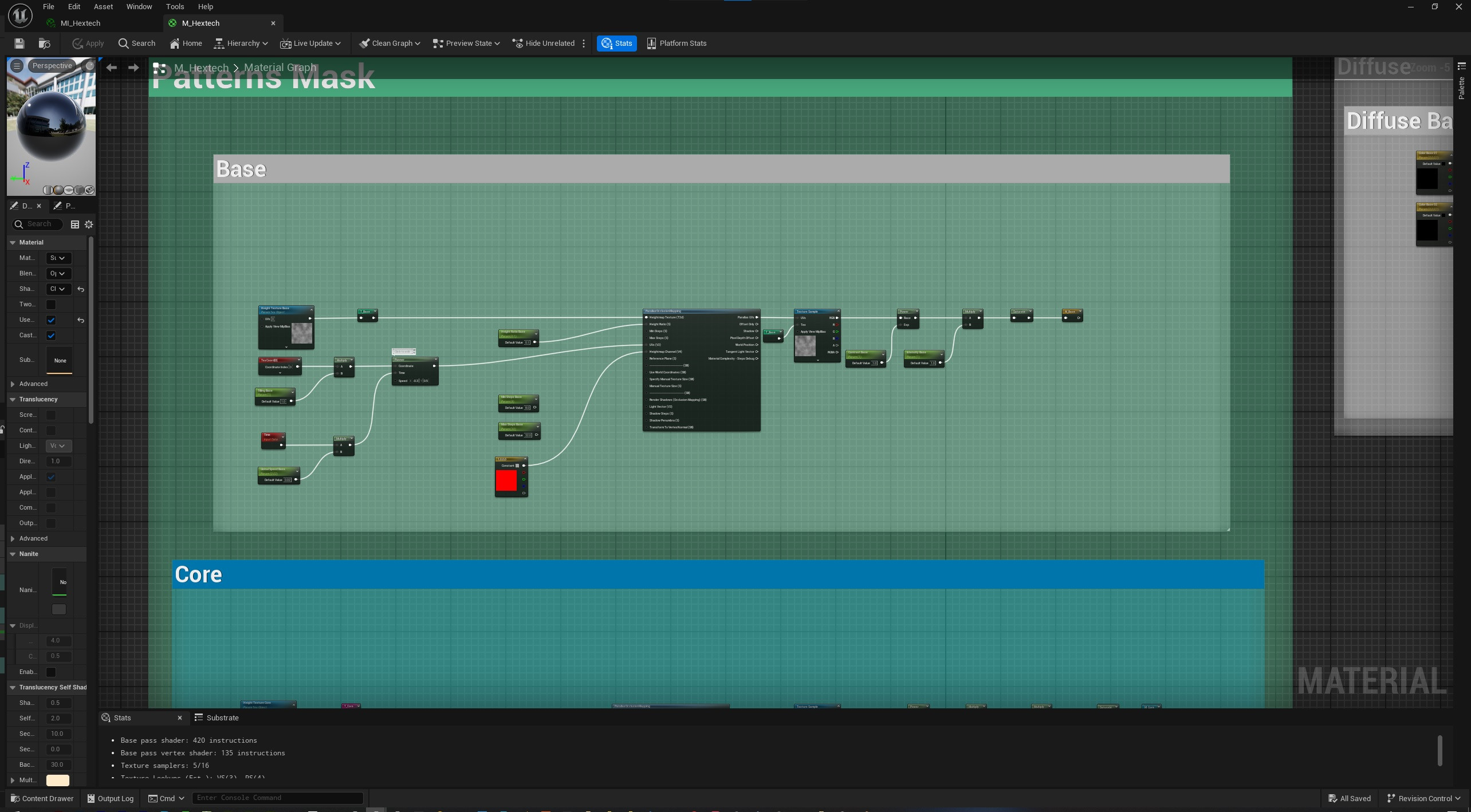Click the red Constant color preview node
The width and height of the screenshot is (1471, 812).
point(506,480)
